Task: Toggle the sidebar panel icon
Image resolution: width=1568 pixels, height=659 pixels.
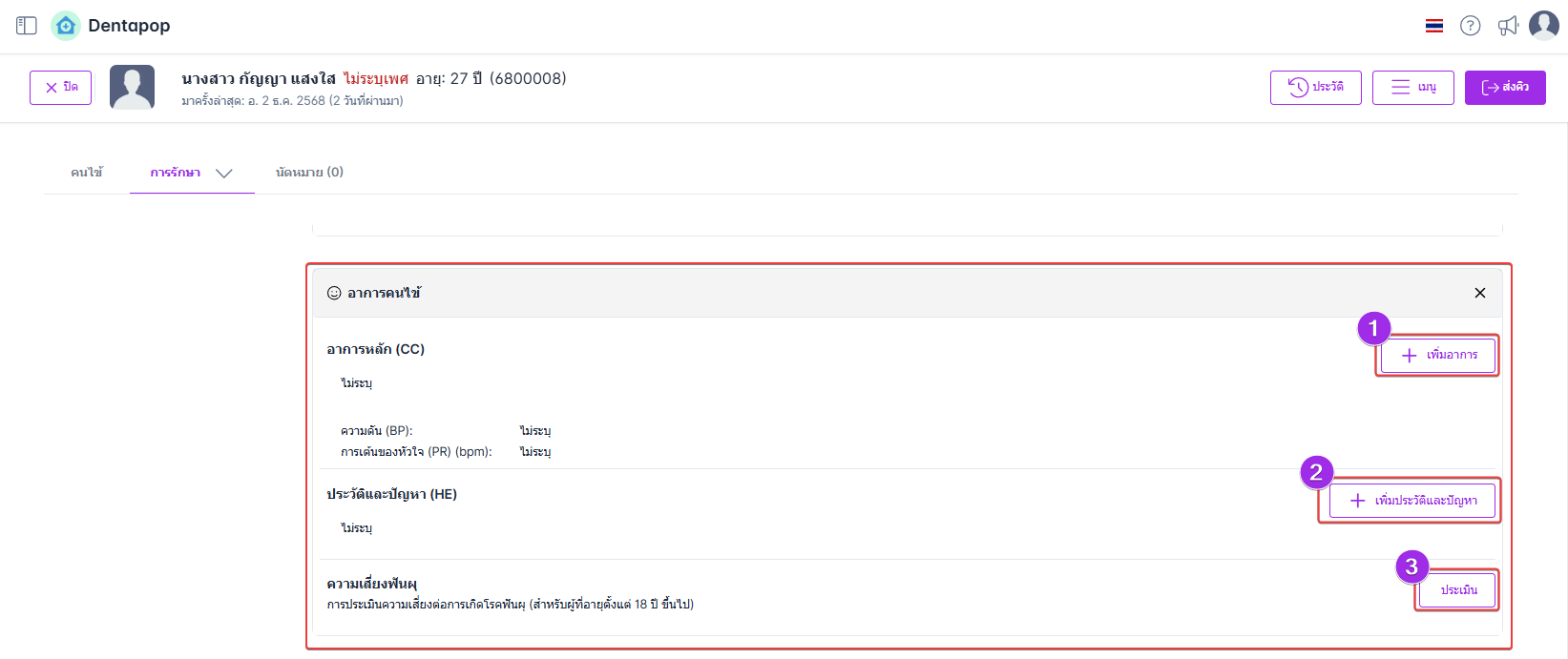Action: 27,26
